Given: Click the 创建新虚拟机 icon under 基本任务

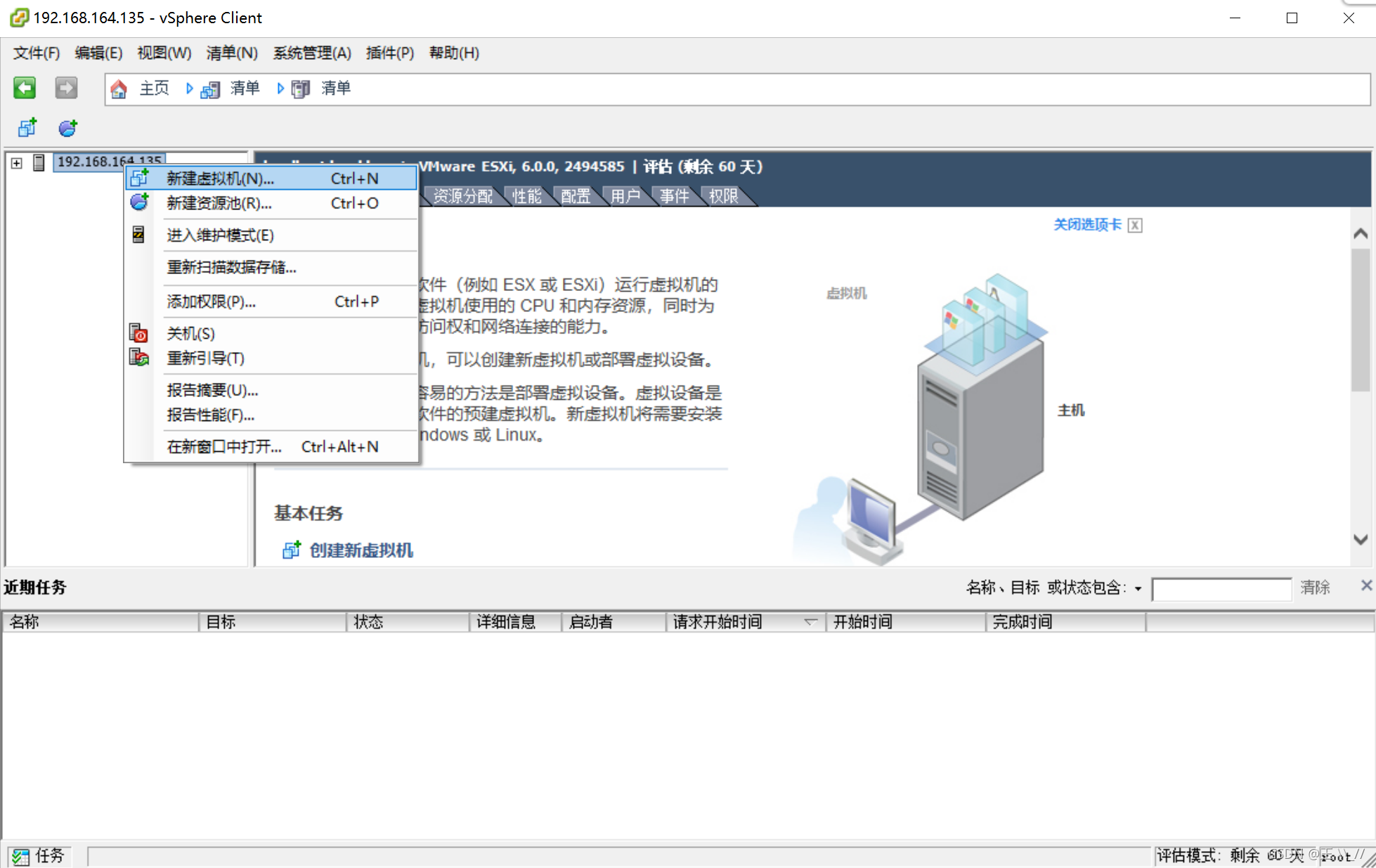Looking at the screenshot, I should click(x=291, y=550).
